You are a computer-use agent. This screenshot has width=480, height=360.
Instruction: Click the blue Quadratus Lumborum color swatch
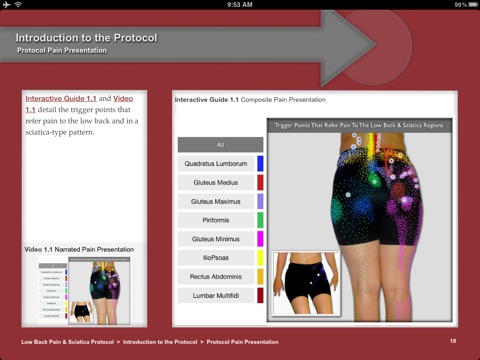260,164
